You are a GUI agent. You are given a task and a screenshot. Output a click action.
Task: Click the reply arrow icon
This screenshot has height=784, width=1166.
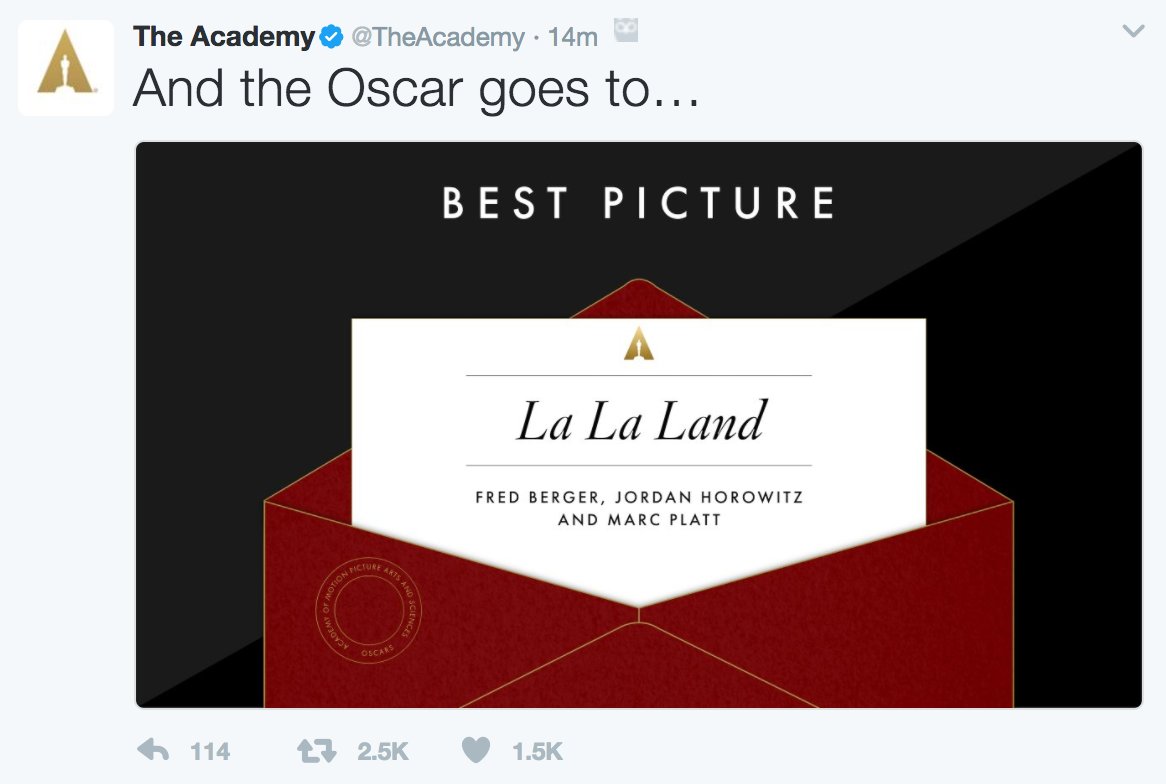tap(152, 750)
